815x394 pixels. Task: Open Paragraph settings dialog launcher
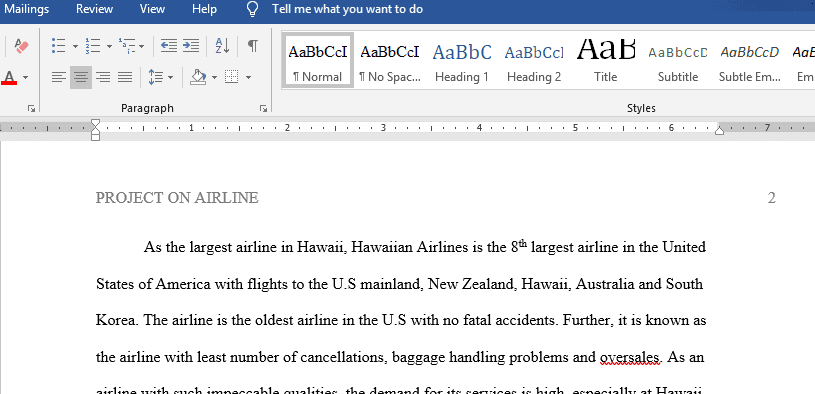264,109
